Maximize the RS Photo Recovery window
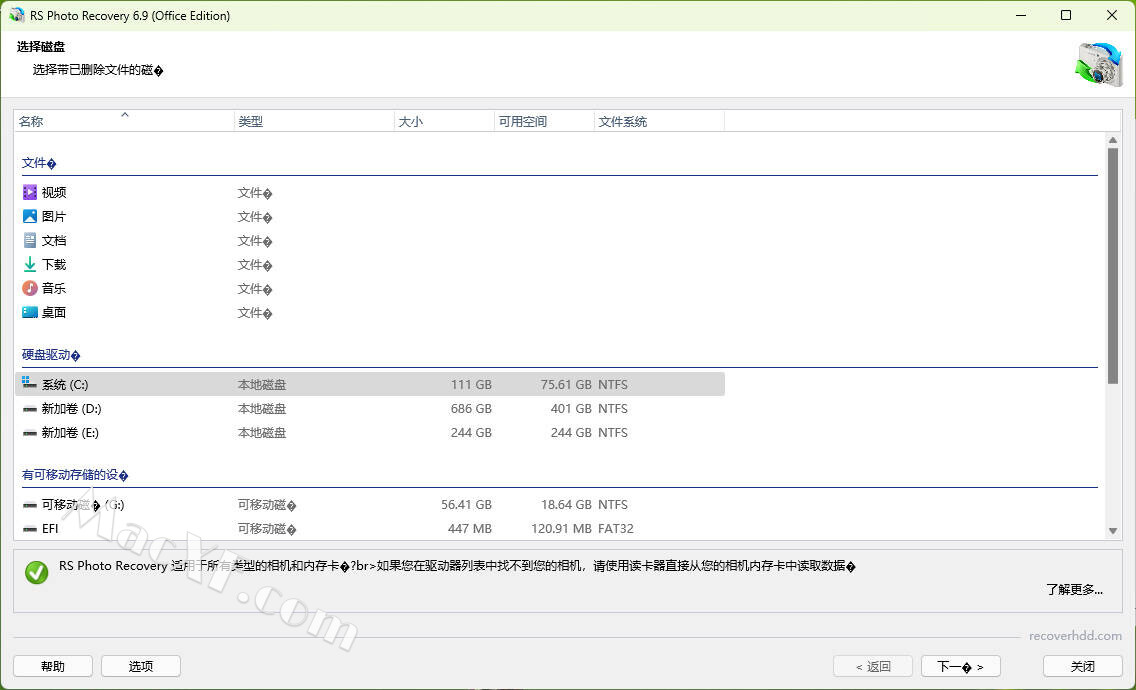This screenshot has height=690, width=1136. [1066, 15]
